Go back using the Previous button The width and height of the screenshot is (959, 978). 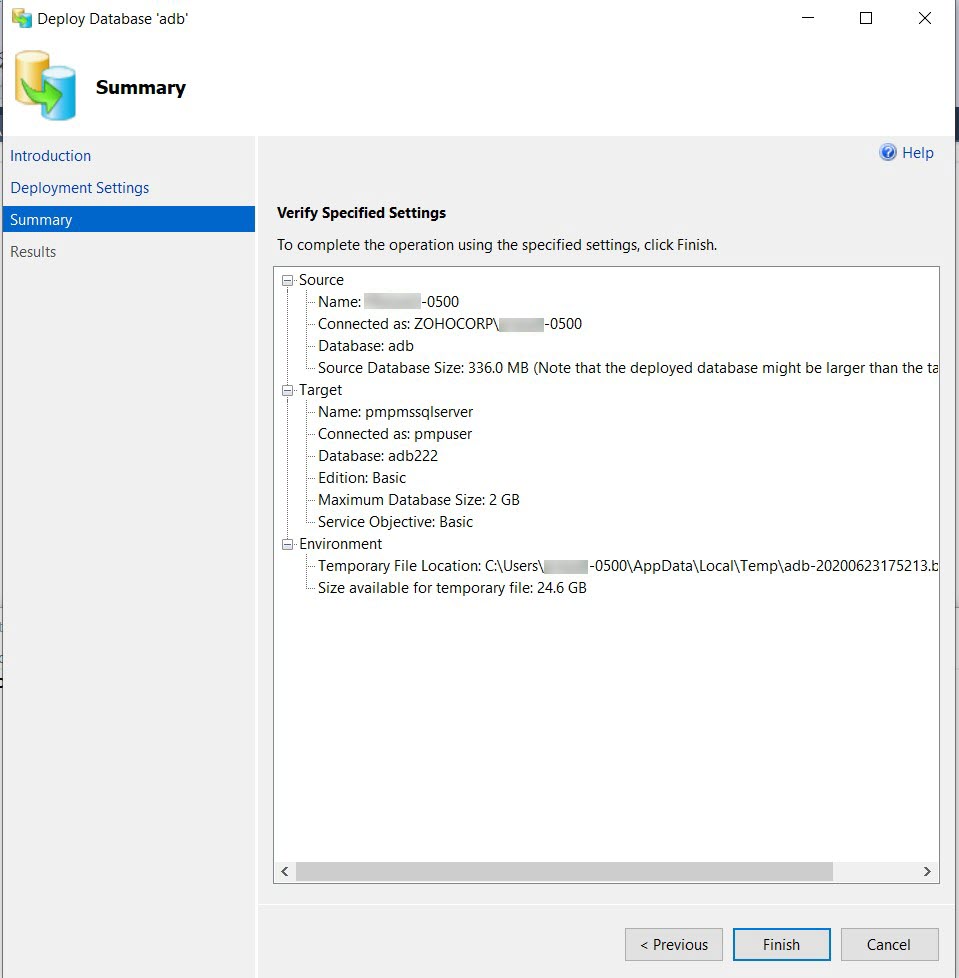(x=673, y=944)
